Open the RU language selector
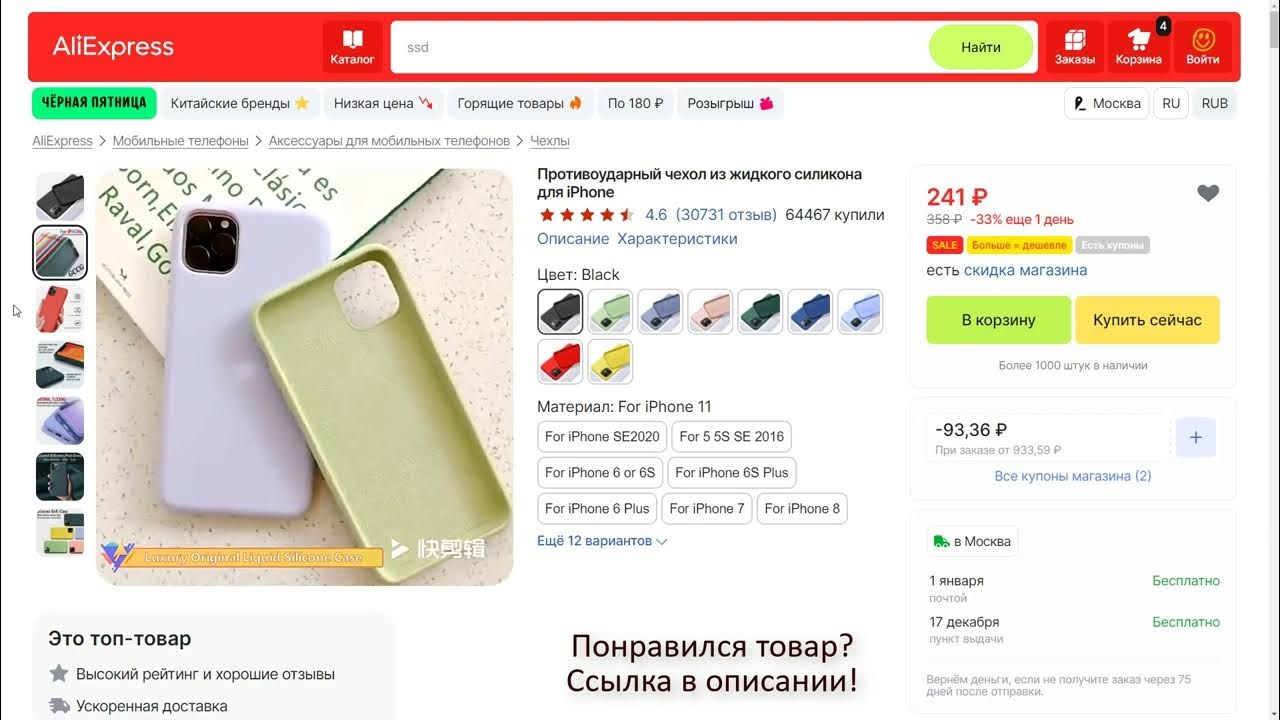This screenshot has height=720, width=1280. [x=1171, y=104]
